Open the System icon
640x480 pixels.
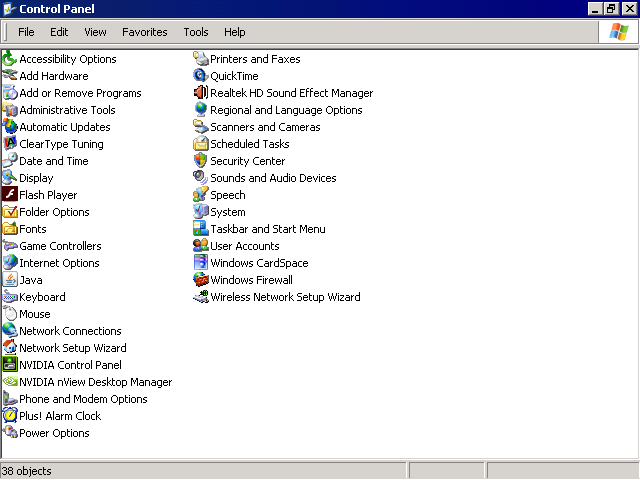coord(200,212)
